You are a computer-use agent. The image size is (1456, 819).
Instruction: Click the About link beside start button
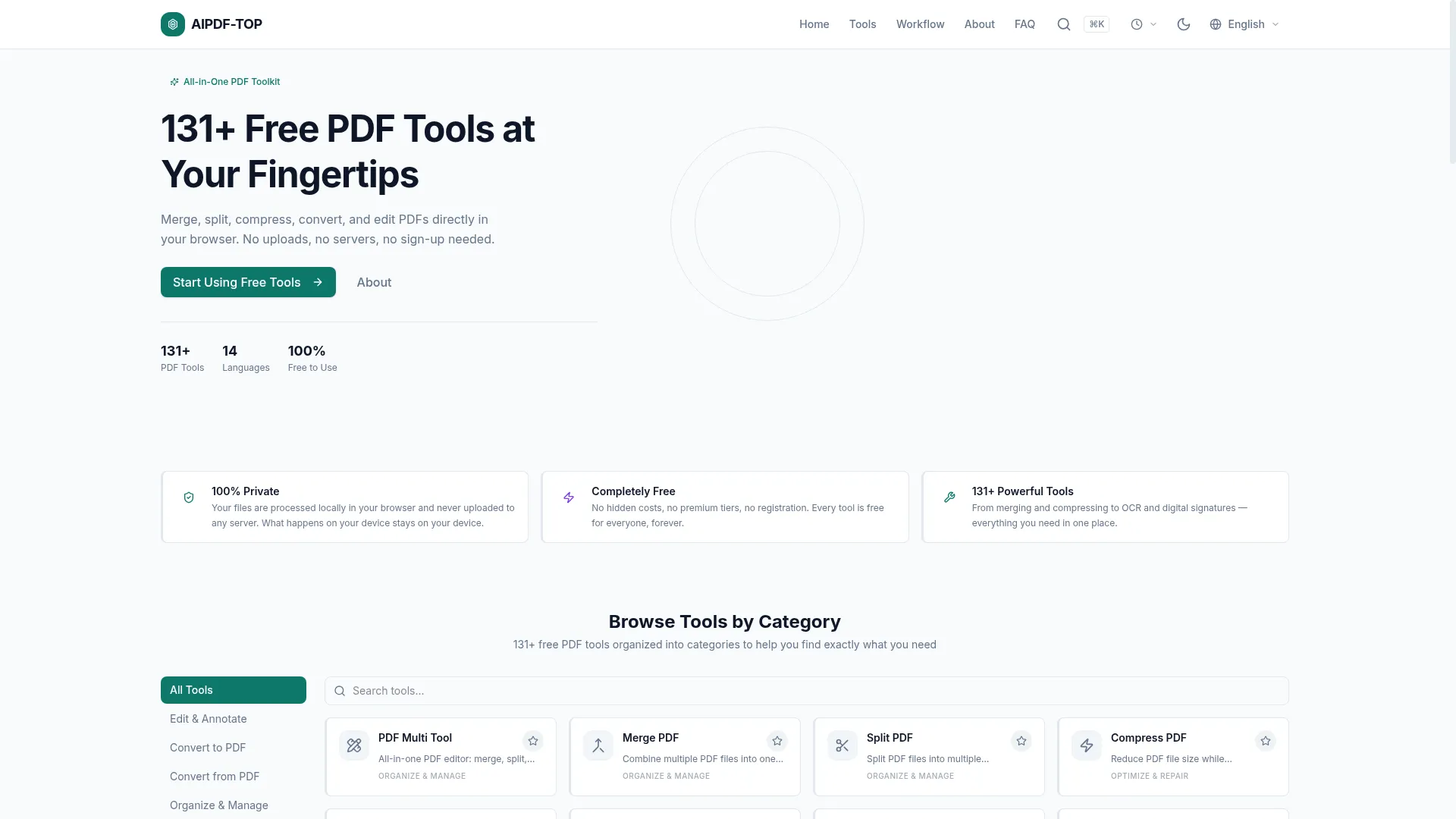(374, 282)
